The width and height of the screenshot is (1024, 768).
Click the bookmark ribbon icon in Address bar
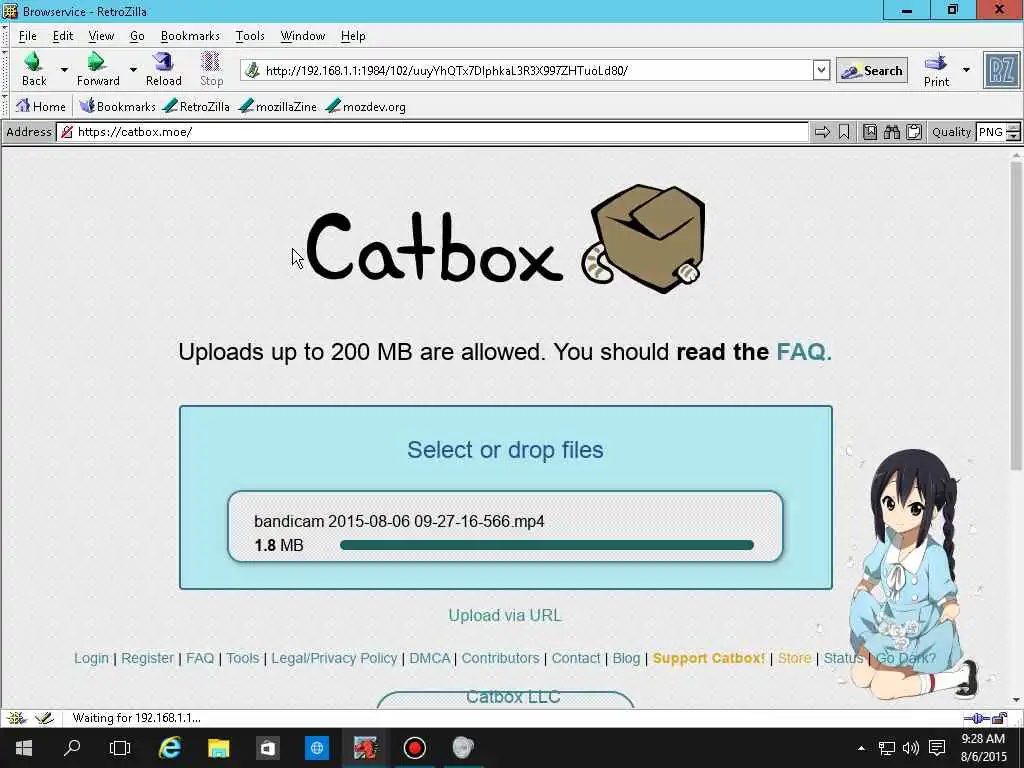coord(844,132)
